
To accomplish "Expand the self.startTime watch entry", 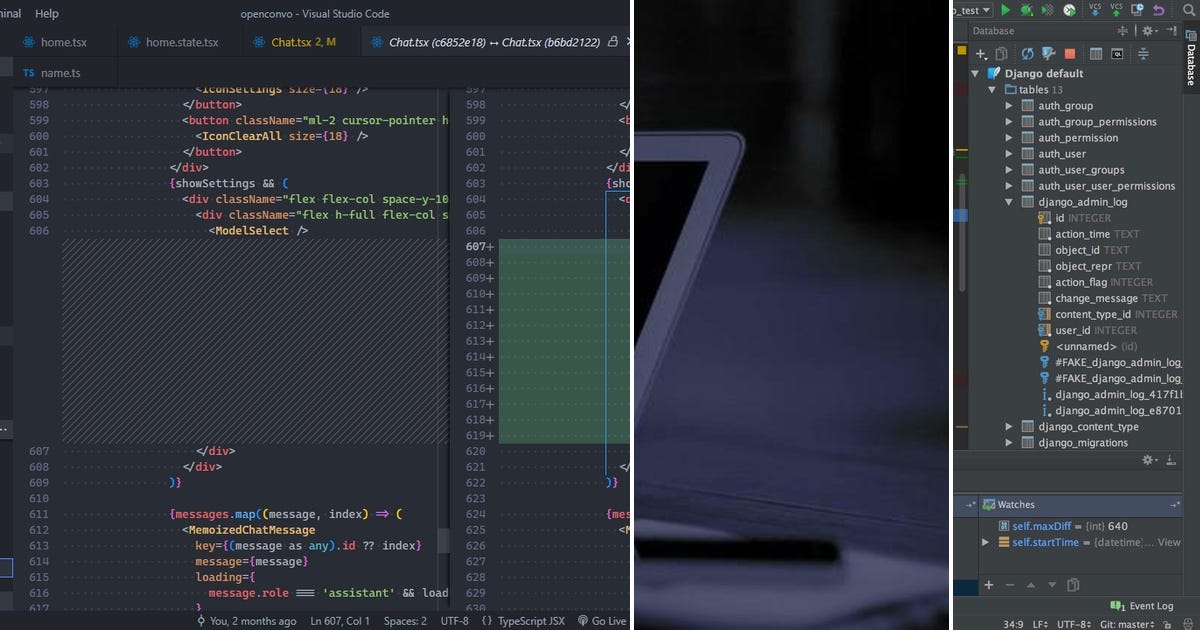I will 983,542.
